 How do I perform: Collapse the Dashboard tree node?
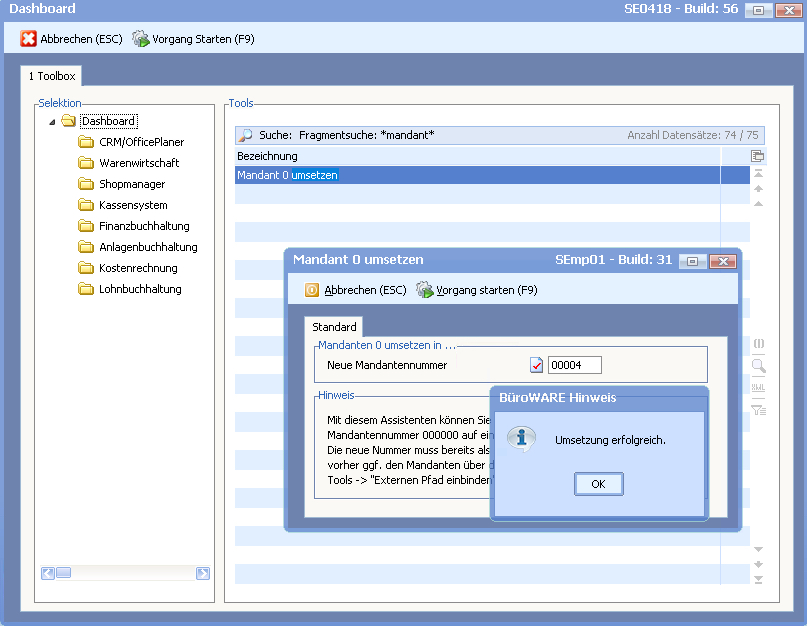coord(52,122)
